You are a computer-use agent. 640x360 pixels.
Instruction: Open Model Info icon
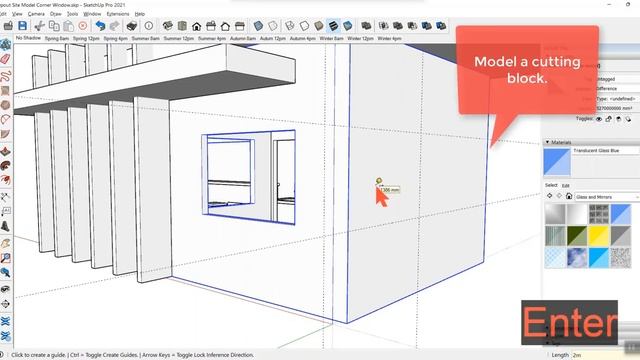149,26
